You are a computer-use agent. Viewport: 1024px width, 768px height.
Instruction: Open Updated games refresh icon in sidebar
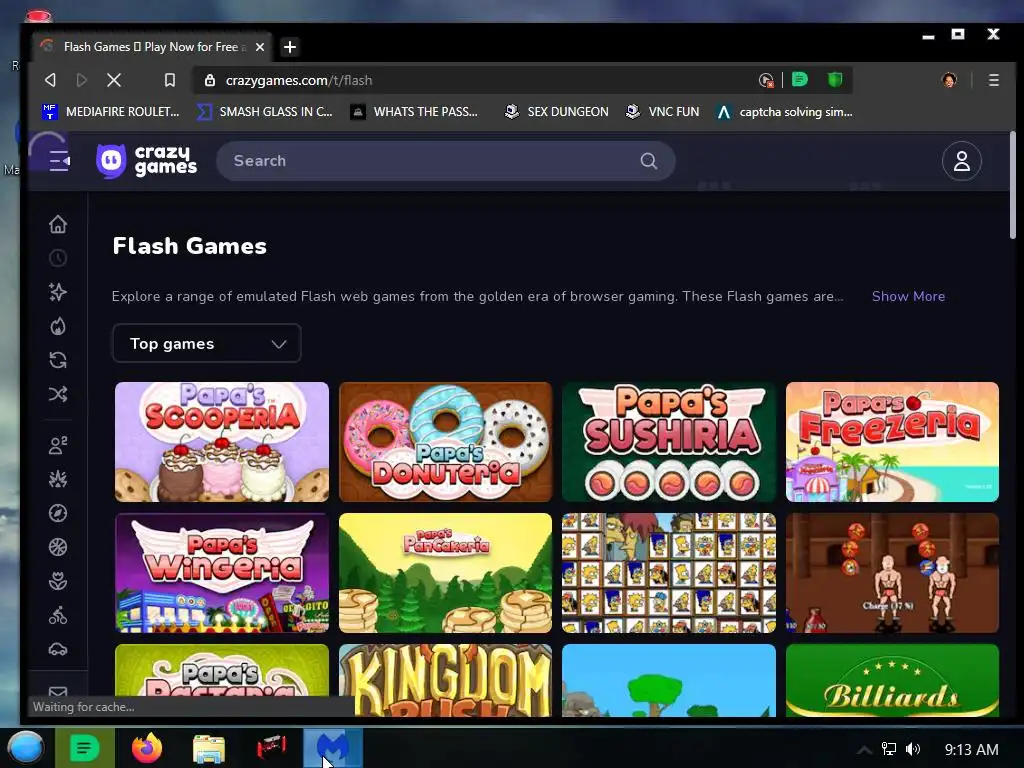pyautogui.click(x=57, y=360)
